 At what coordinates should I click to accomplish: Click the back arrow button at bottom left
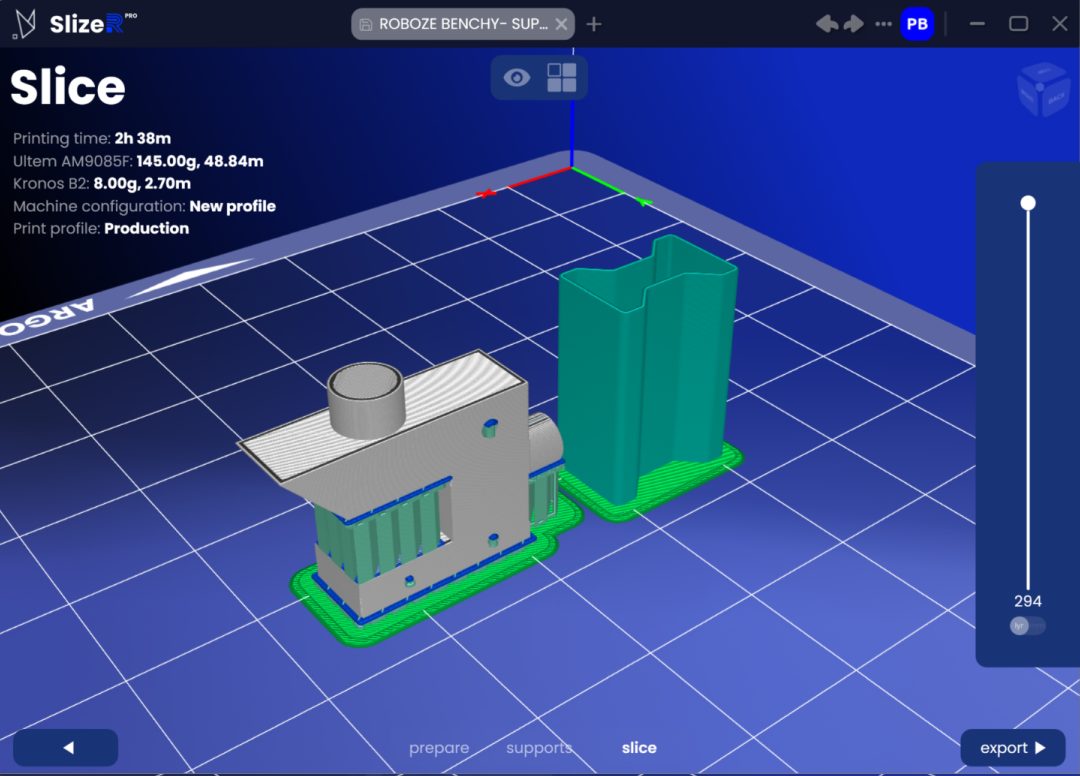click(65, 747)
